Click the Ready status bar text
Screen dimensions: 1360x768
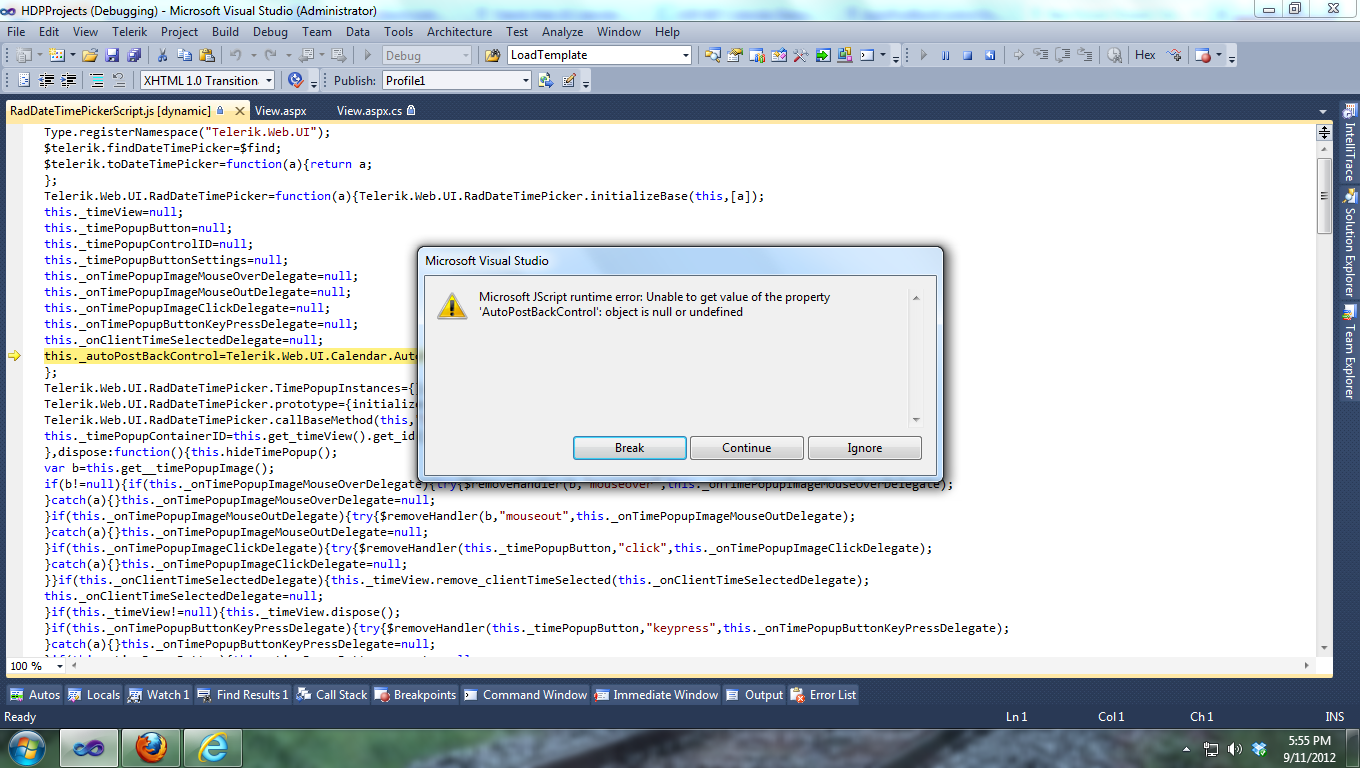pos(20,717)
